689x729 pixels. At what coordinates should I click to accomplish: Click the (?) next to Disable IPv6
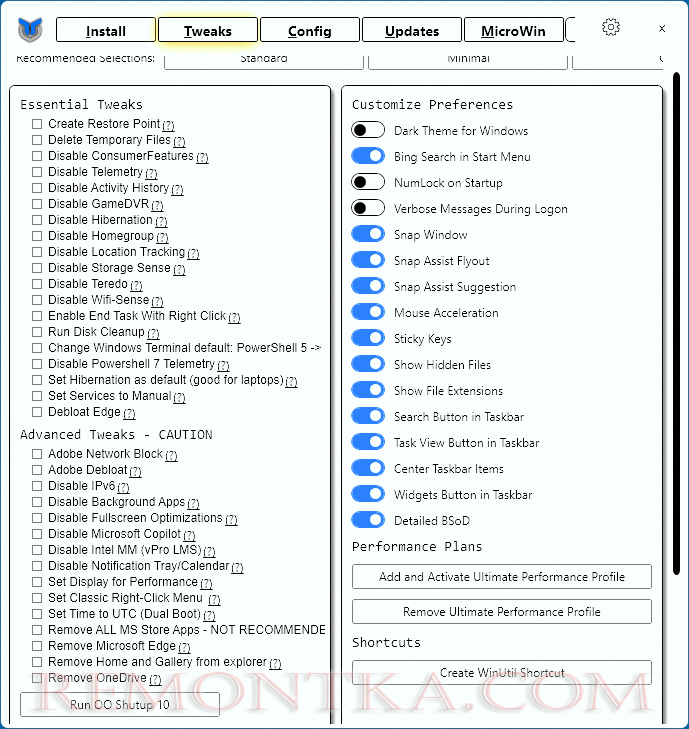123,487
